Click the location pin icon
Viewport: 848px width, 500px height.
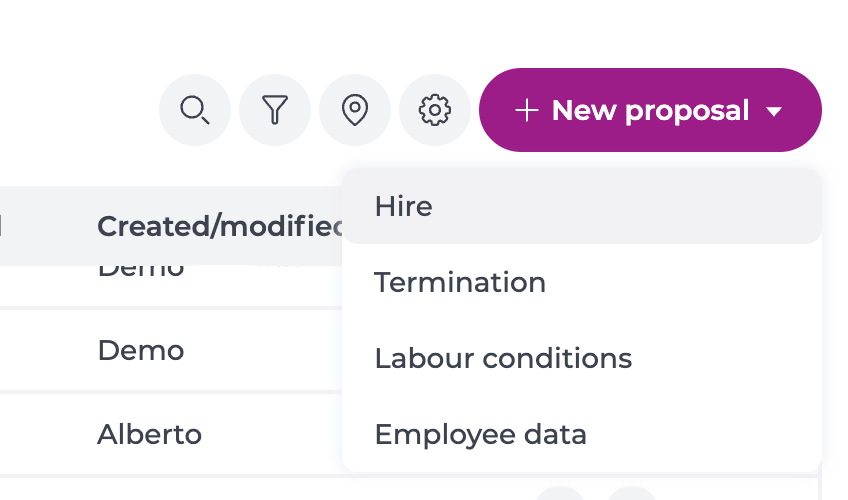[355, 110]
